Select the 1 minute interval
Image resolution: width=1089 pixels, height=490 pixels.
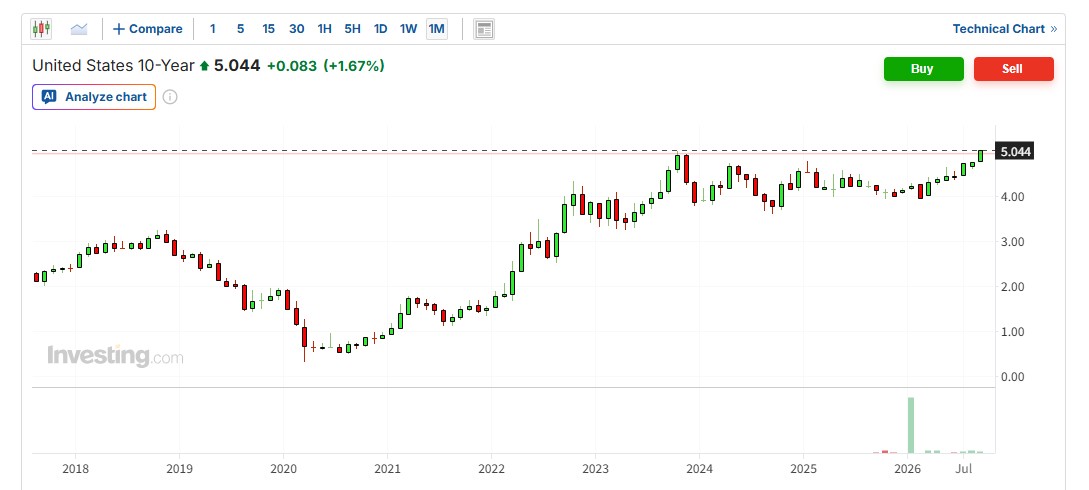point(213,29)
